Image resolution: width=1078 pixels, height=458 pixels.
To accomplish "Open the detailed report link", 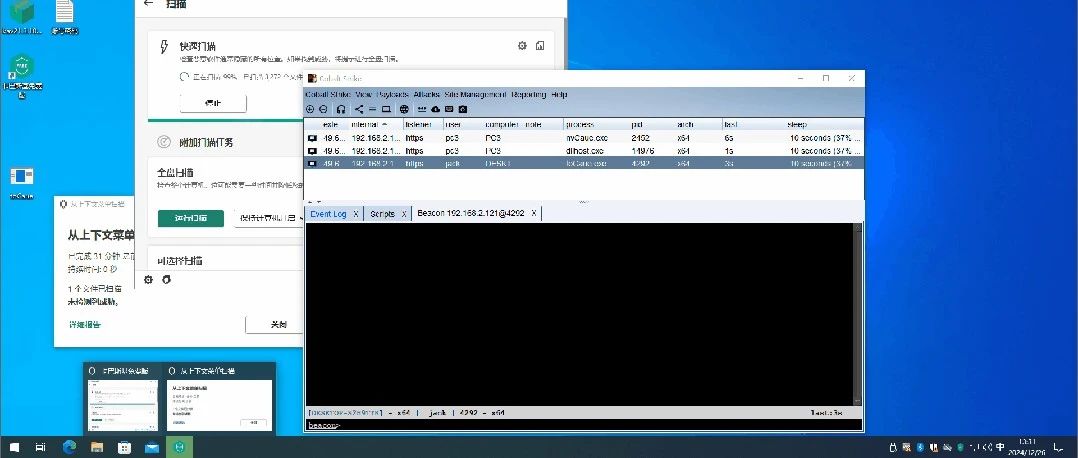I will click(85, 324).
